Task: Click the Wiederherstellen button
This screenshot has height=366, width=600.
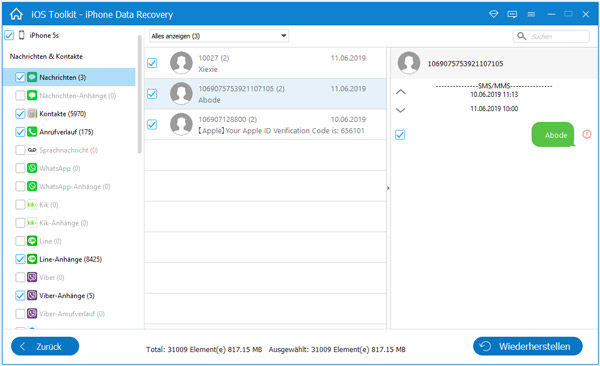Action: (528, 346)
